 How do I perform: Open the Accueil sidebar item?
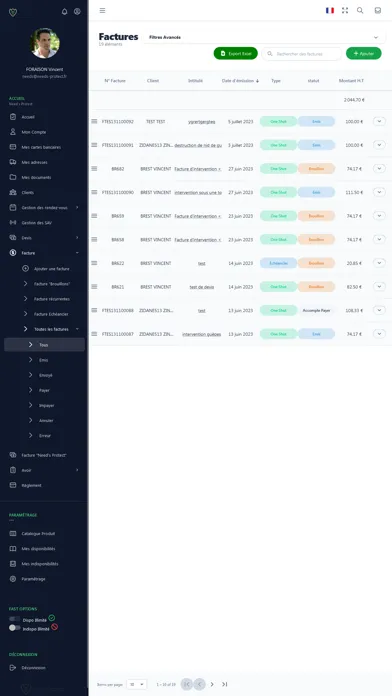[x=44, y=117]
